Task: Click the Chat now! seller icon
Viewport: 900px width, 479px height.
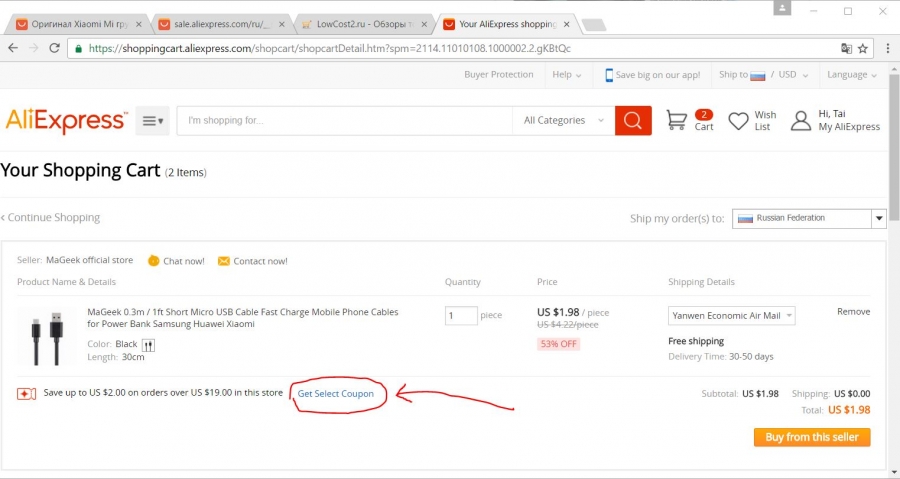Action: coord(153,261)
